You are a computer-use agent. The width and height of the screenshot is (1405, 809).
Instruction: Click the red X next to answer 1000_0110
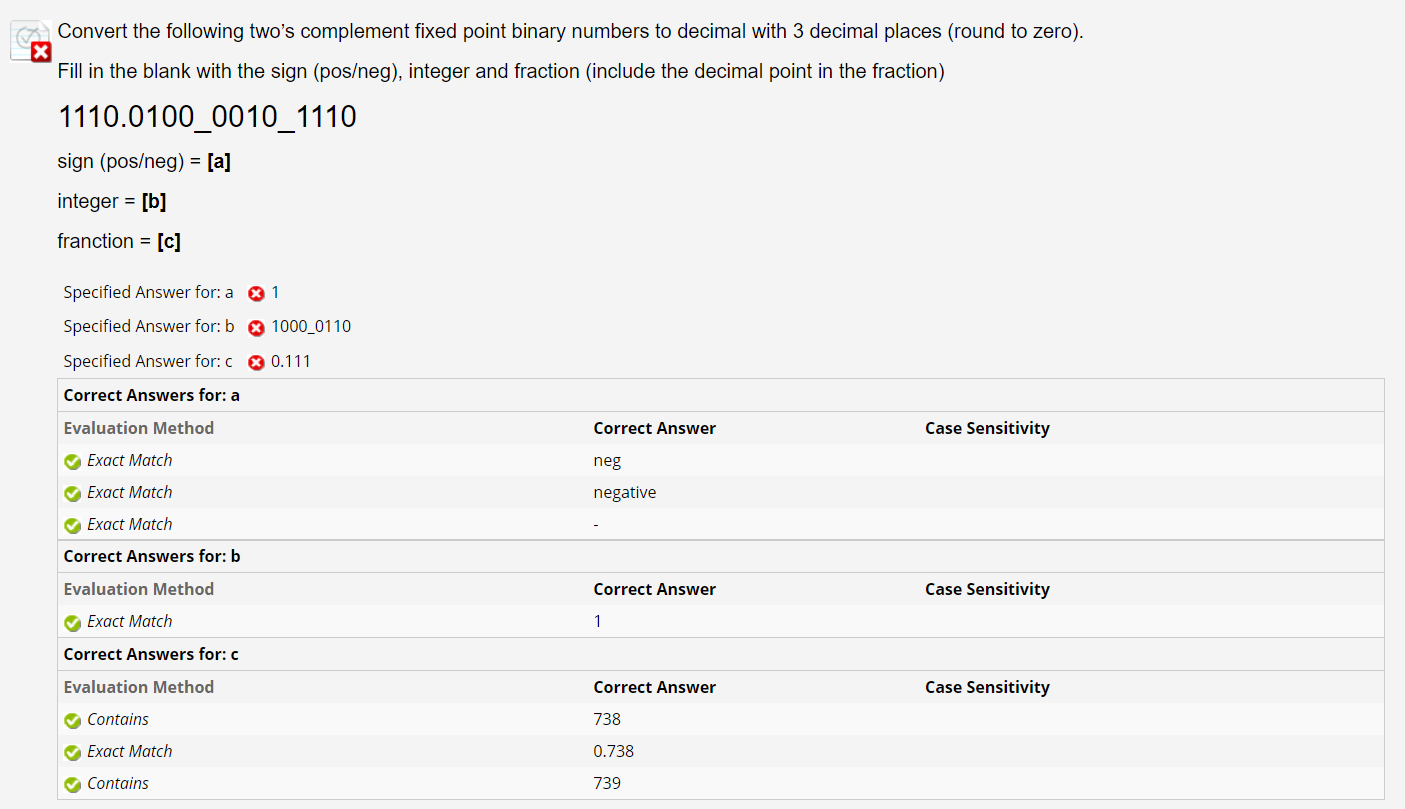click(256, 327)
